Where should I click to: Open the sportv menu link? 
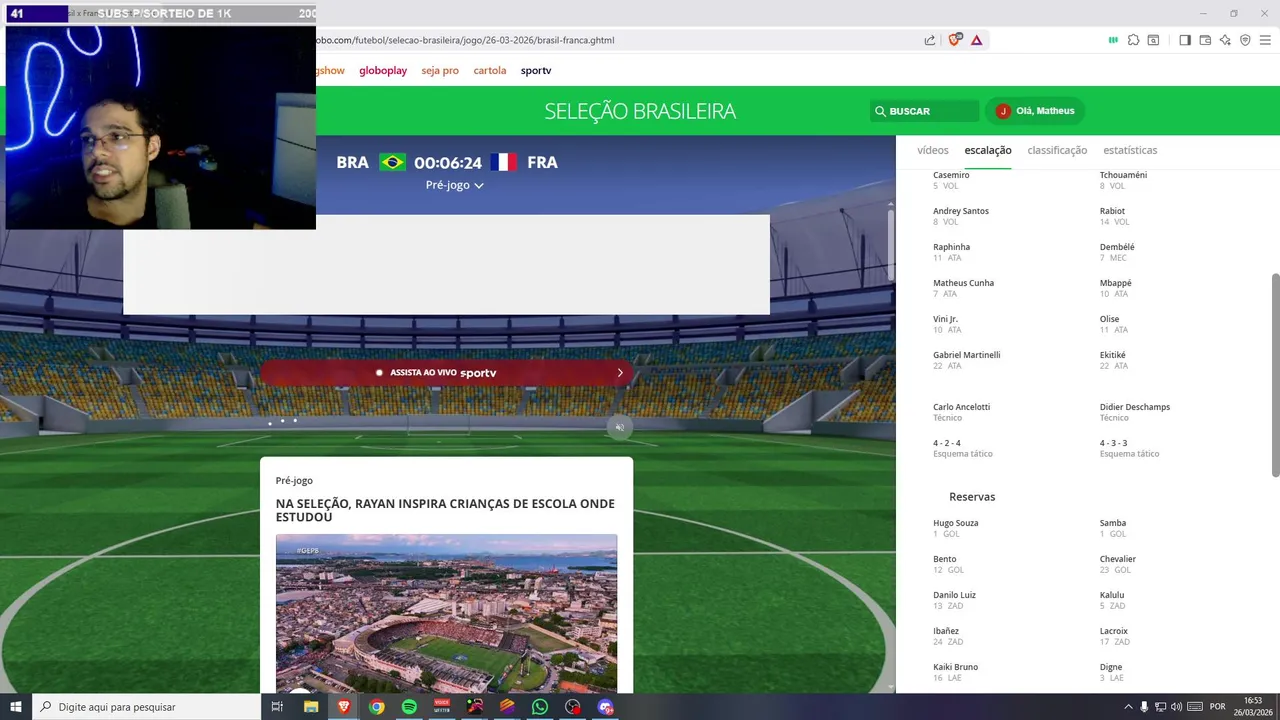tap(536, 71)
